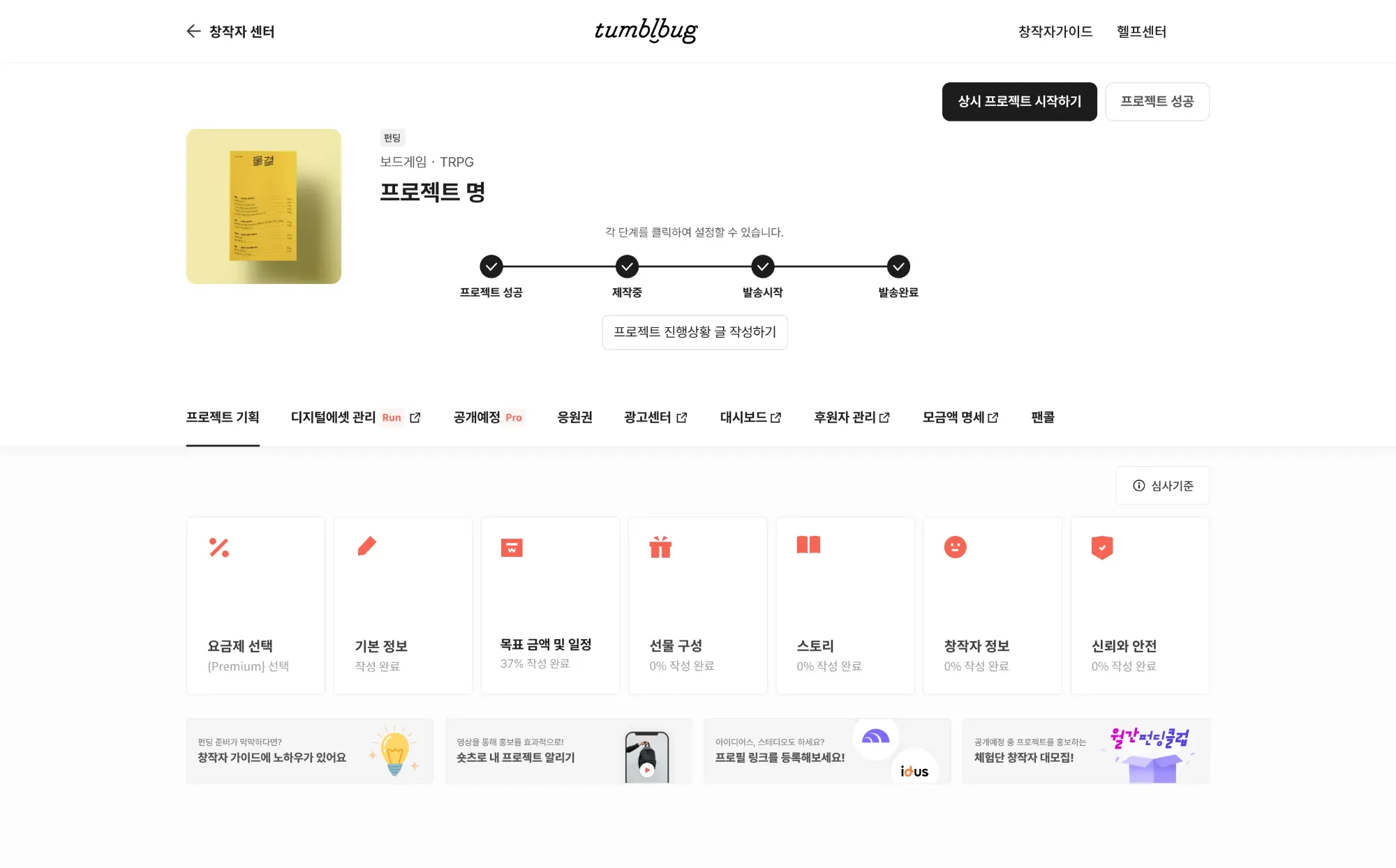
Task: Click 프로젝트 진행상황 글 작성하기 button
Action: click(695, 332)
